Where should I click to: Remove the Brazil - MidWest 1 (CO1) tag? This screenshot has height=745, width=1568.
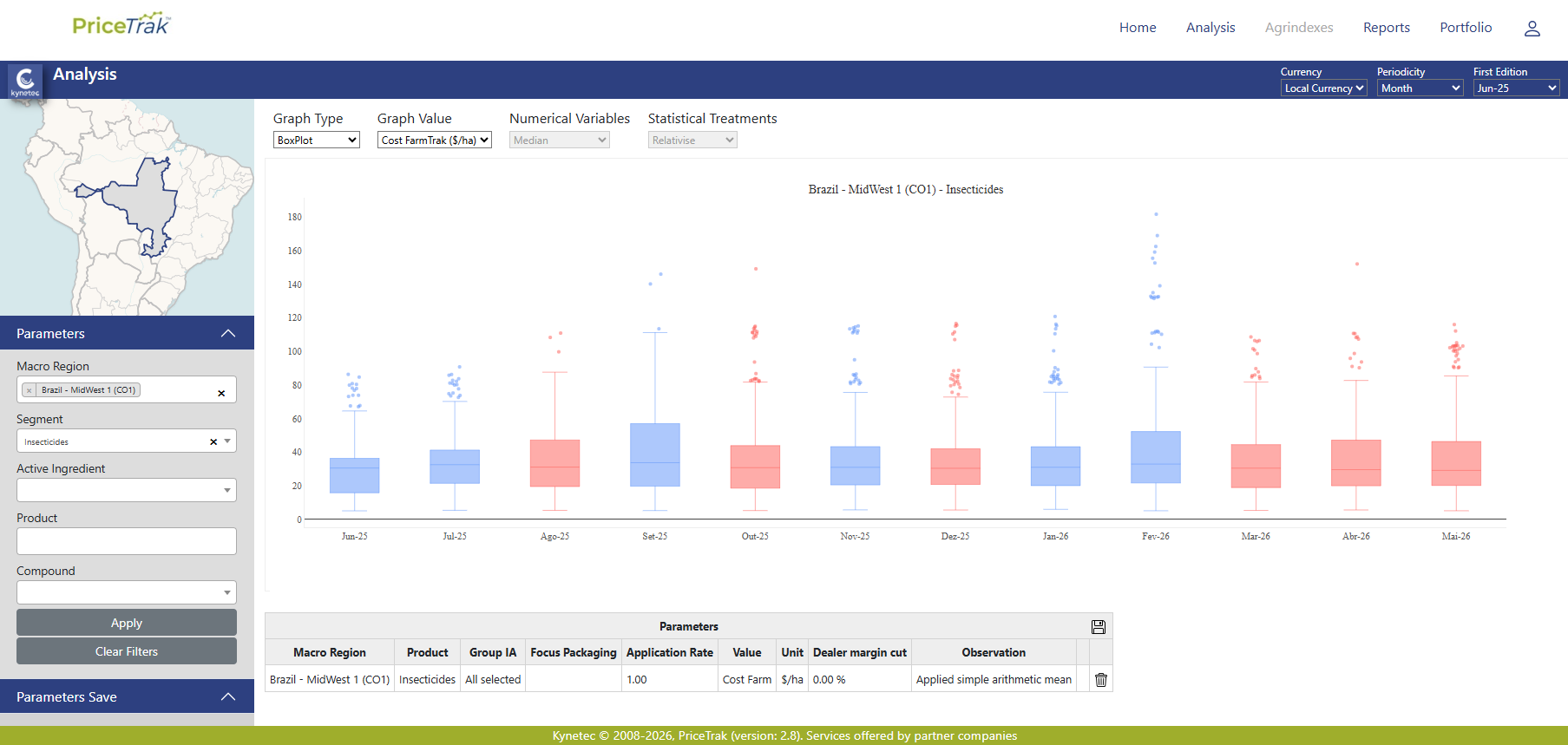30,390
